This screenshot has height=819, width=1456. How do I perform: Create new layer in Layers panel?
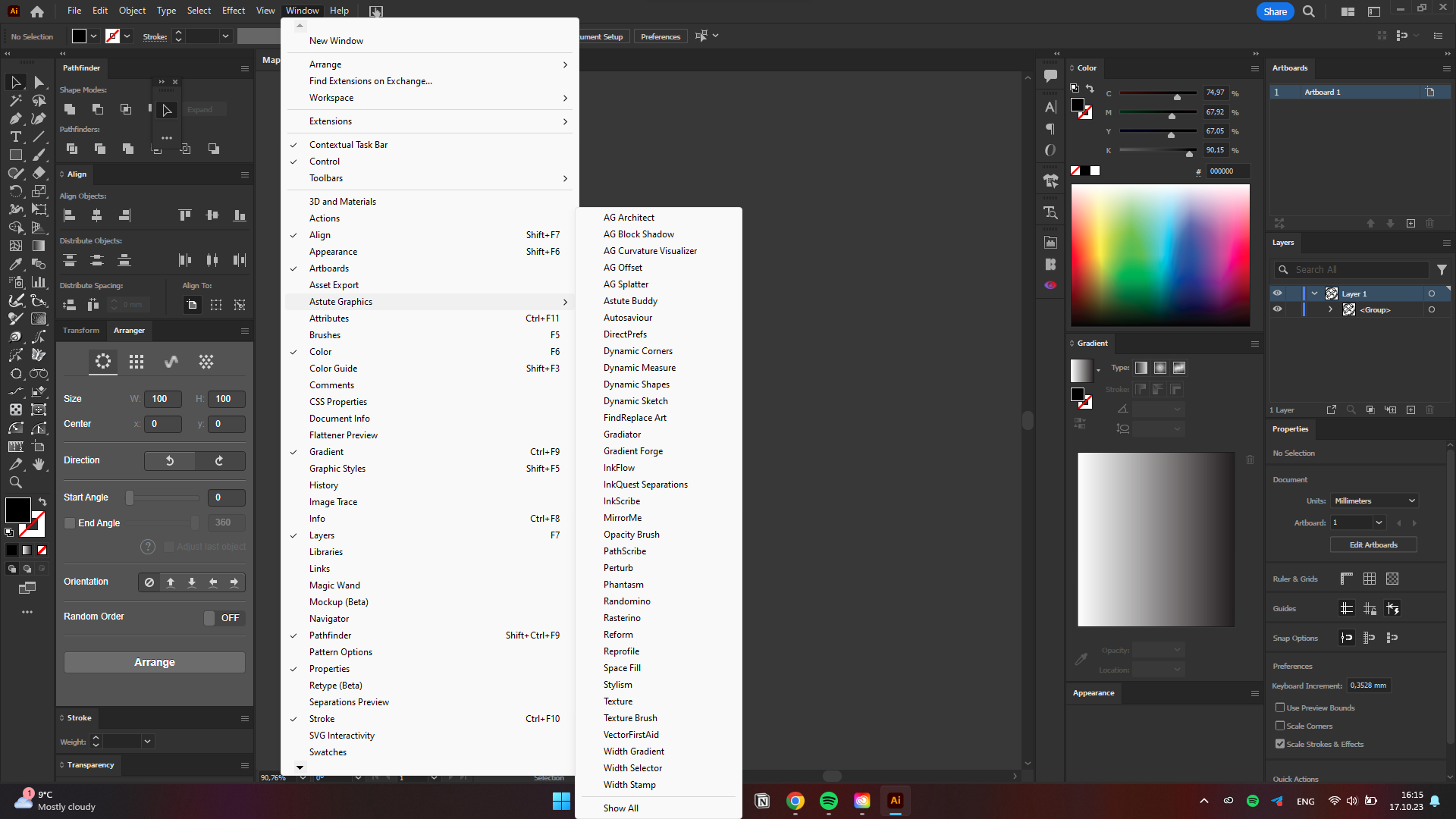click(1410, 409)
